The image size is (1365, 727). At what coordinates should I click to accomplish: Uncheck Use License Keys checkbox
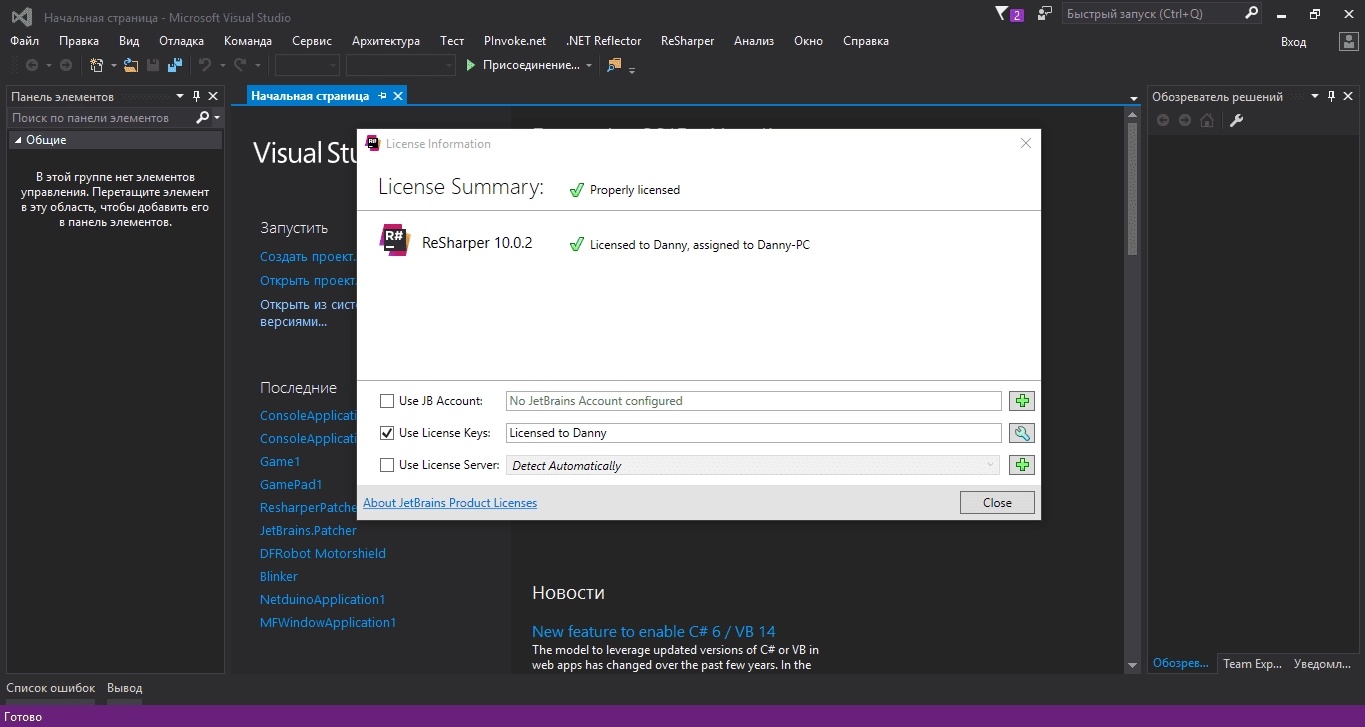coord(387,433)
